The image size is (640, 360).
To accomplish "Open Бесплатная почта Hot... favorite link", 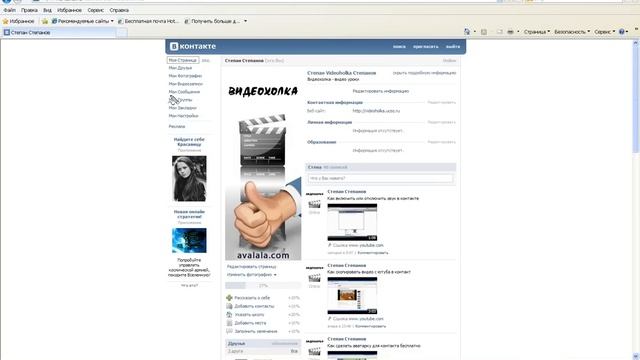I will (x=149, y=21).
